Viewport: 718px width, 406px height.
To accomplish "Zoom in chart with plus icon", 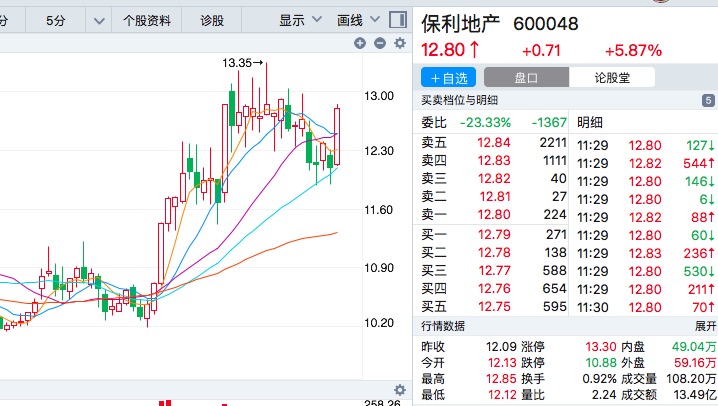I will tap(360, 43).
